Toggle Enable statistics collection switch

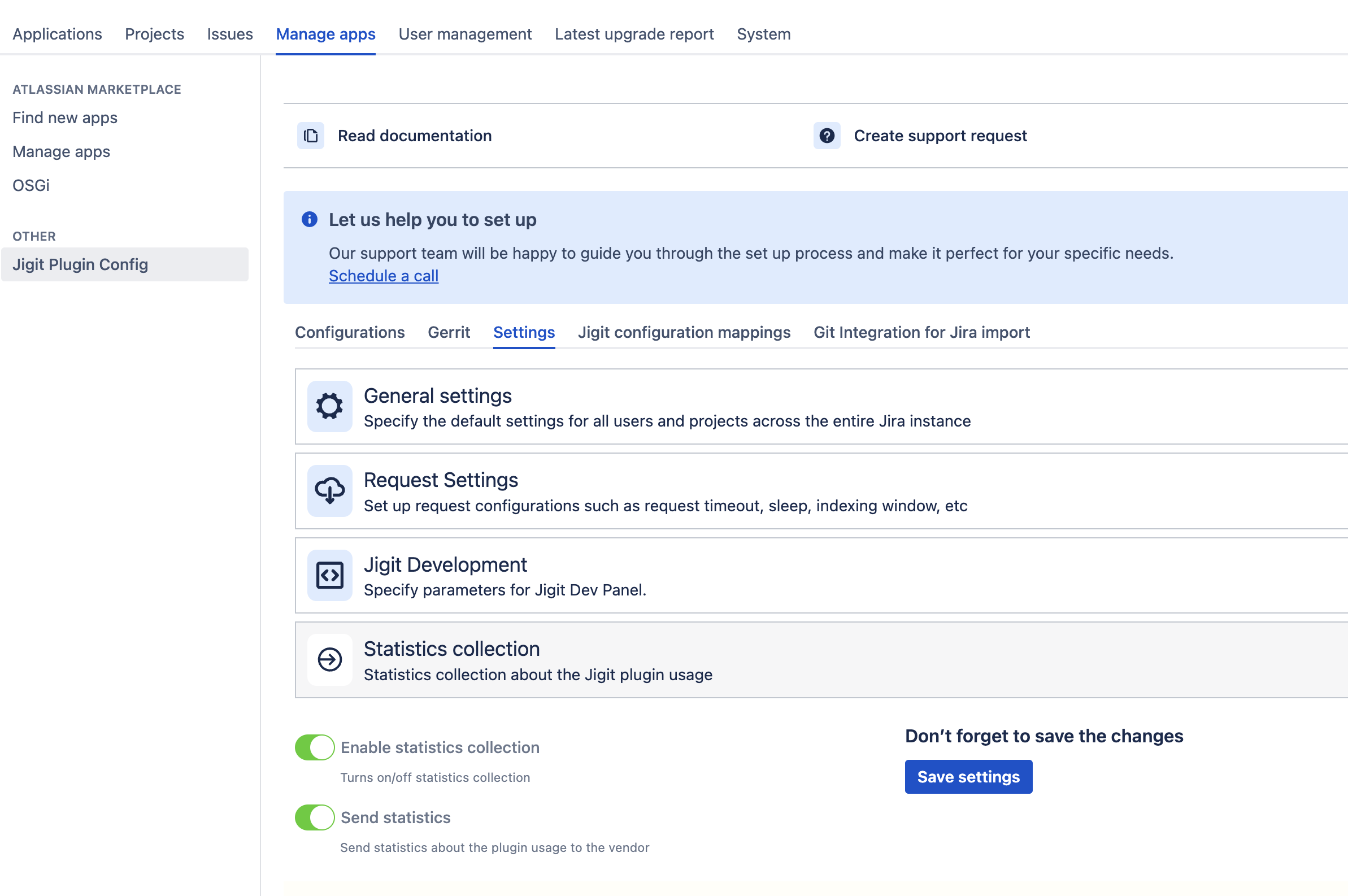(x=314, y=747)
